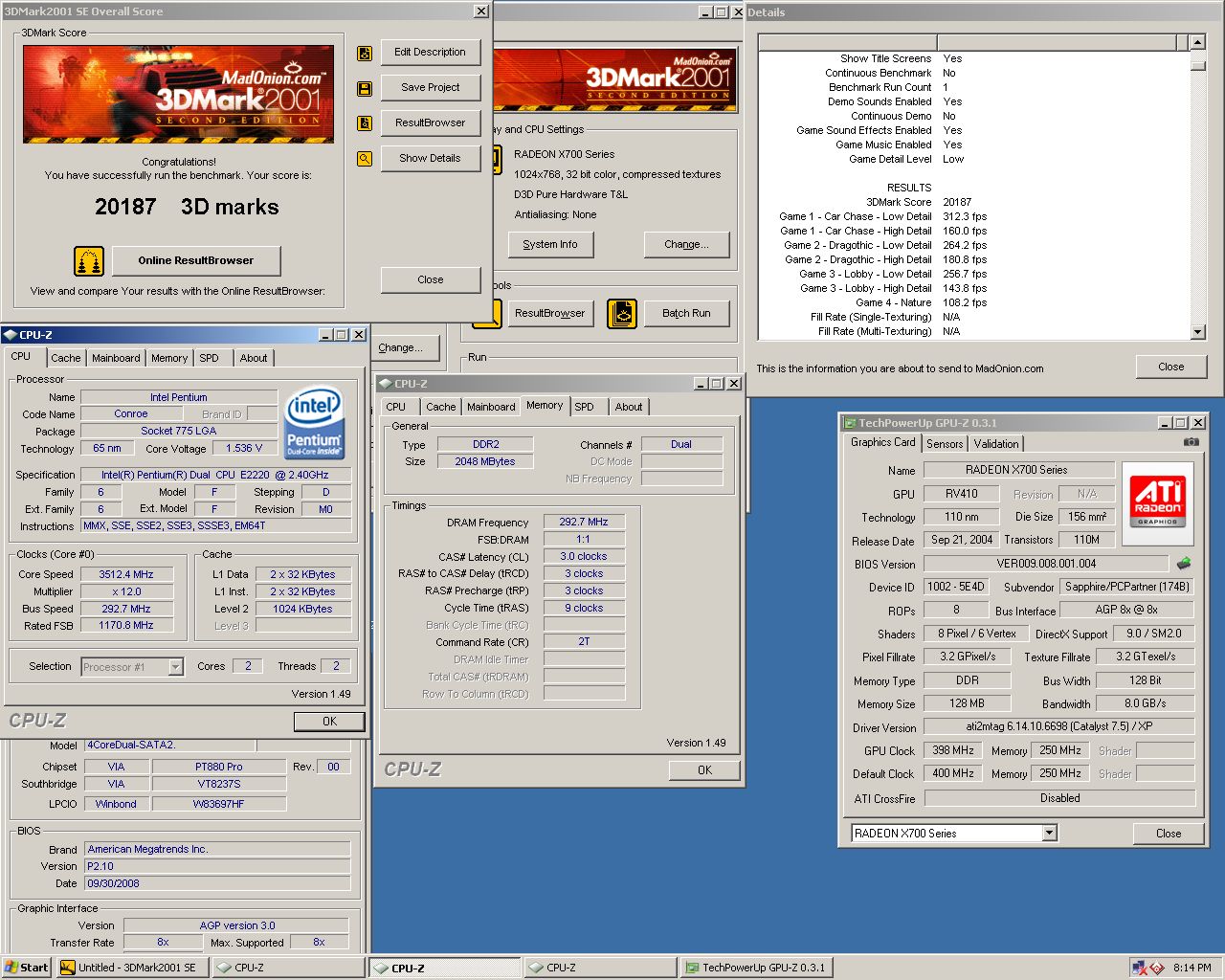Switch to Validation tab in GPU-Z
The image size is (1225, 980).
[996, 444]
